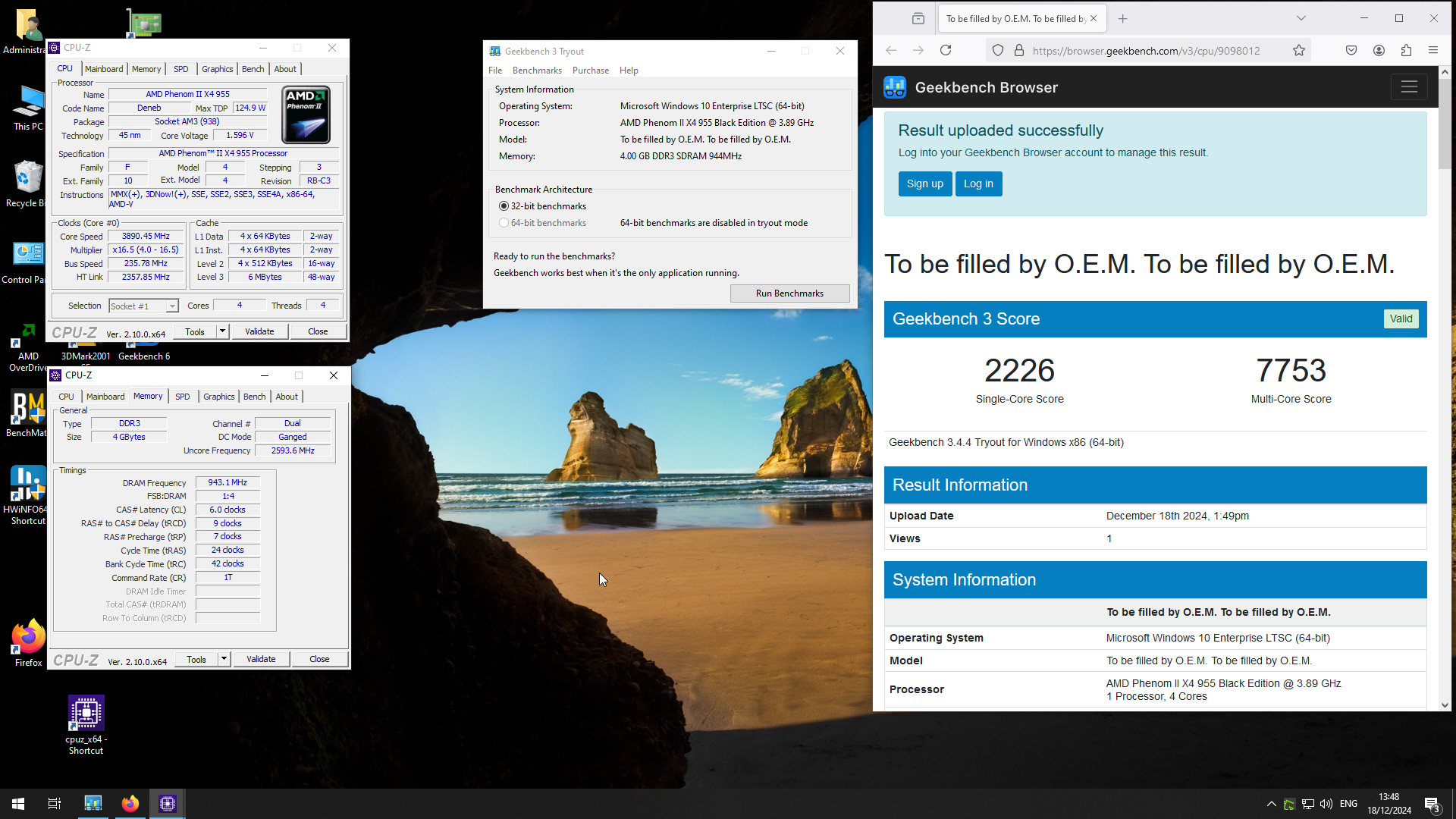Expand Tools dropdown arrow in Memory window
Image resolution: width=1456 pixels, height=819 pixels.
pos(224,659)
